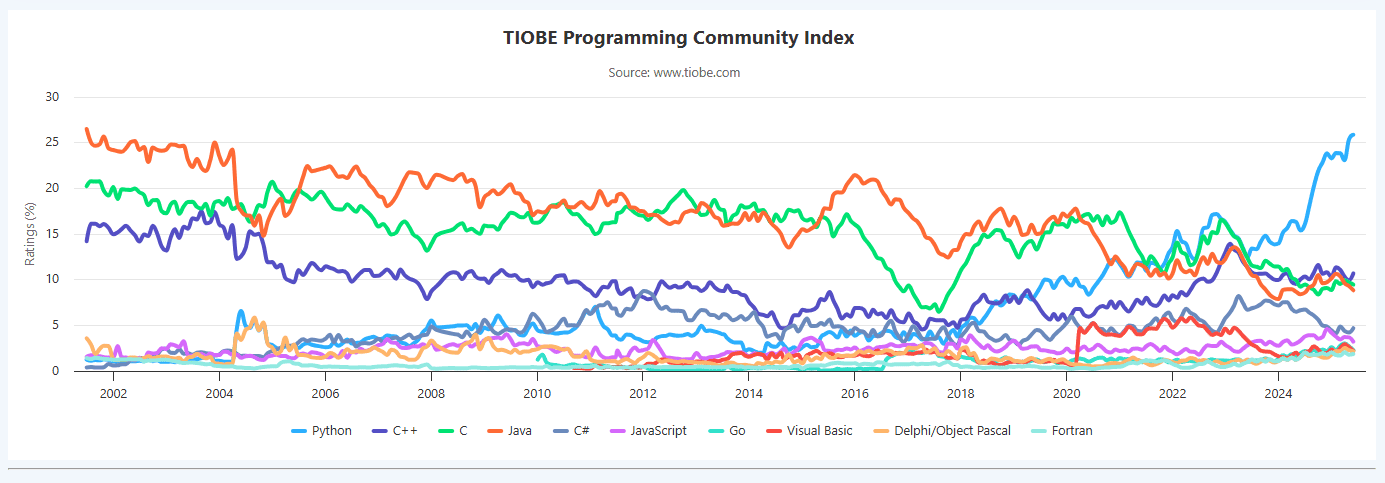Click the 30 y-axis value

[x=53, y=97]
